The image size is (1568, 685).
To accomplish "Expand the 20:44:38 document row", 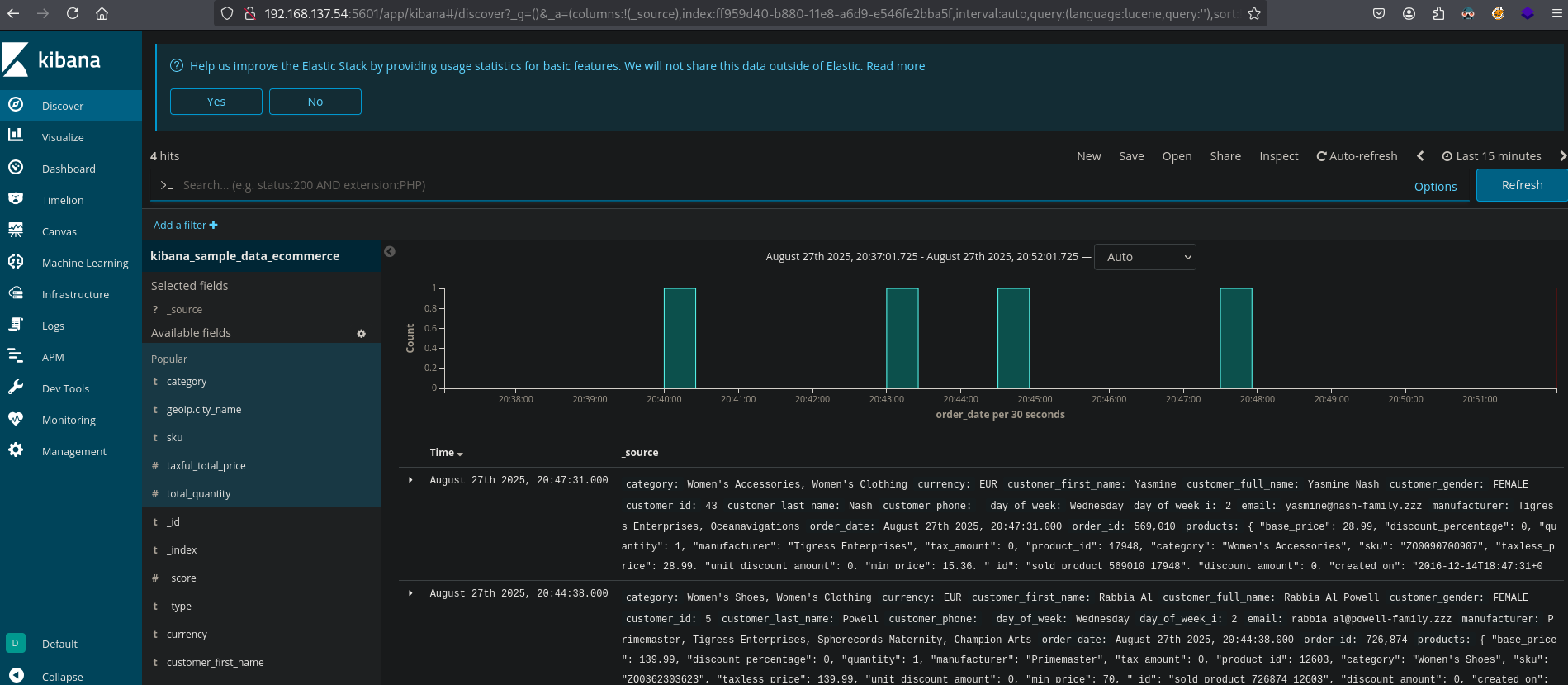I will tap(410, 593).
